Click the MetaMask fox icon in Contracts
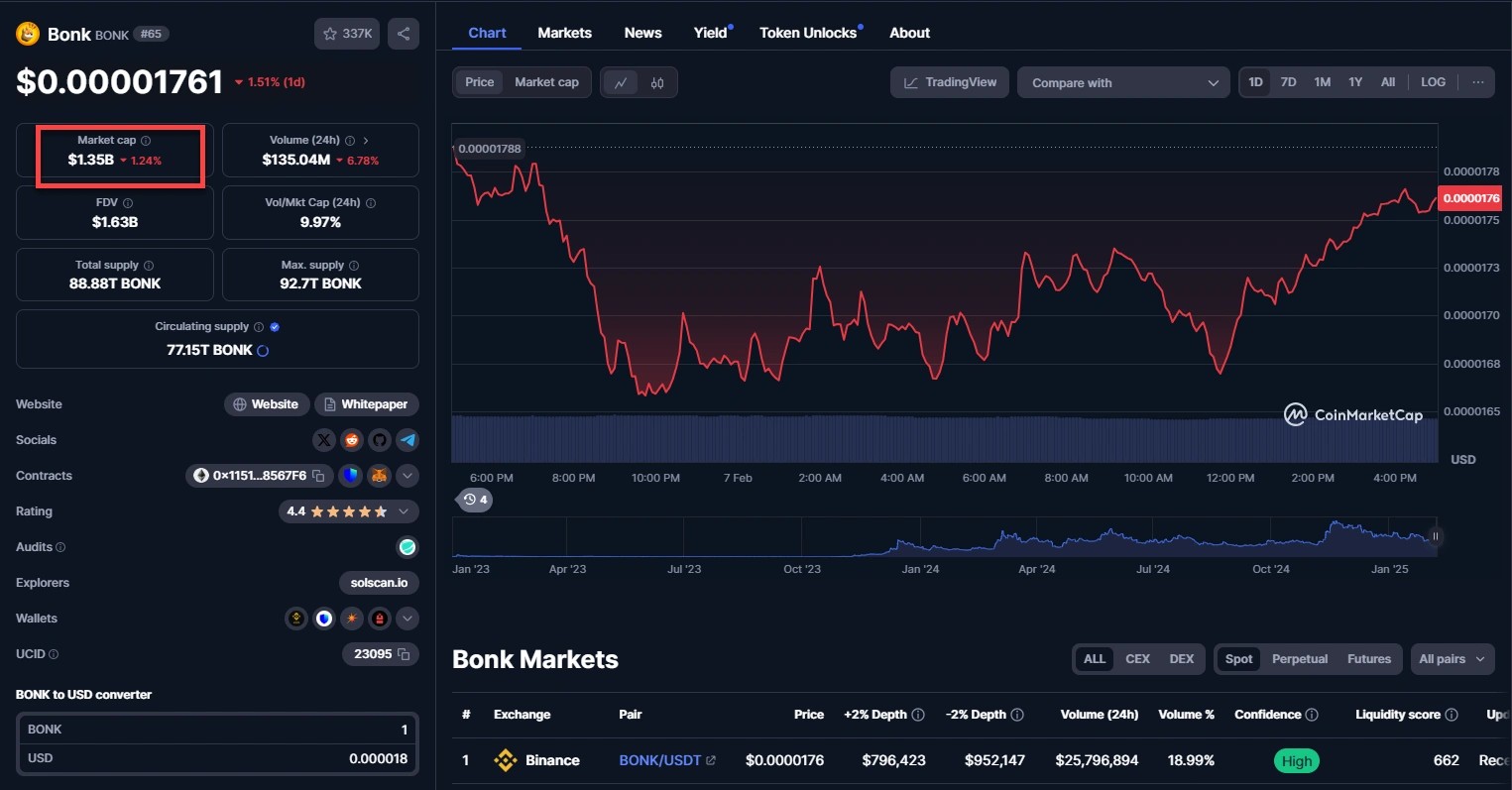 (379, 476)
